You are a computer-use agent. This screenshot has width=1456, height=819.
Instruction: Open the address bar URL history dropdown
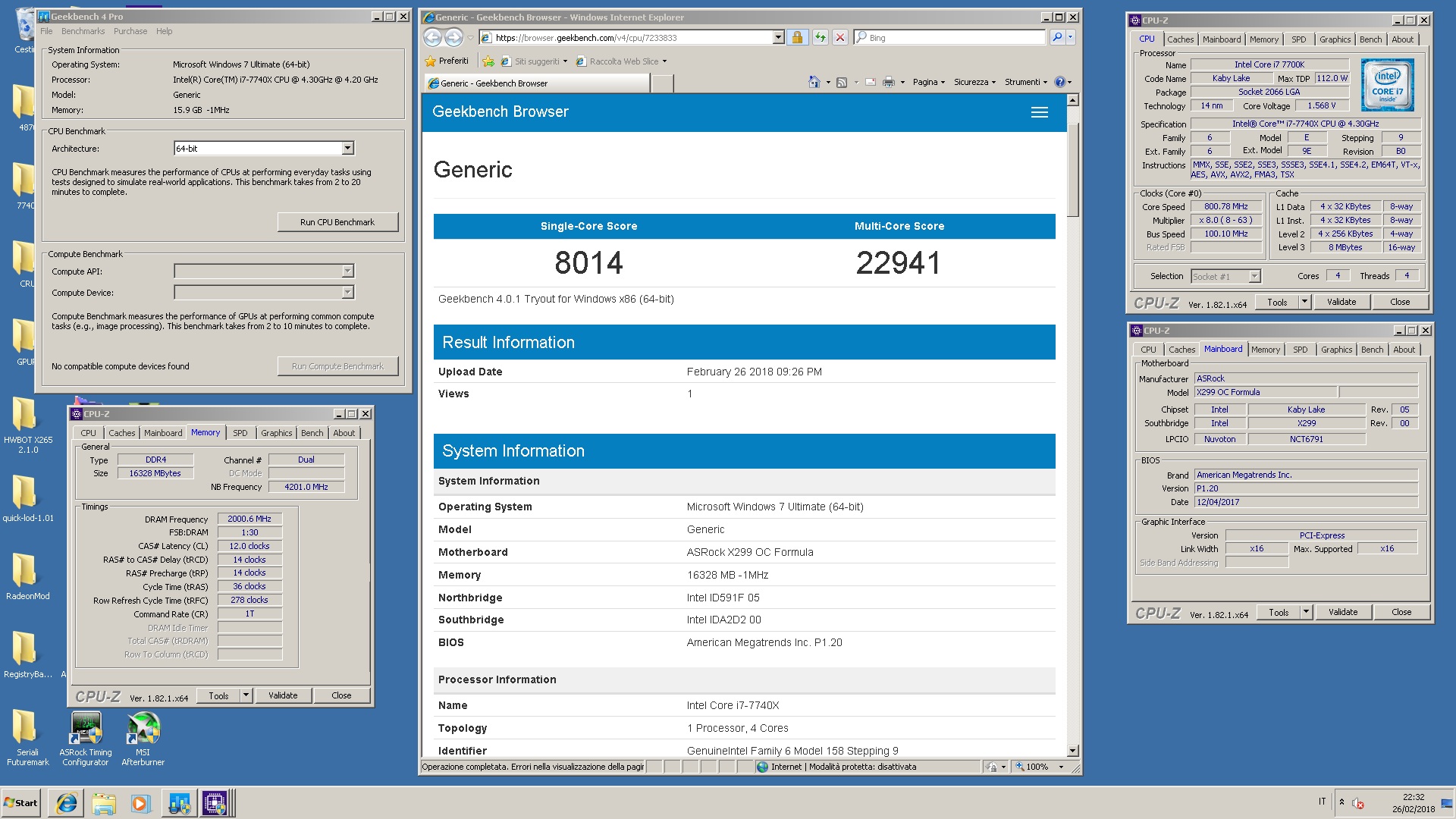[x=778, y=37]
